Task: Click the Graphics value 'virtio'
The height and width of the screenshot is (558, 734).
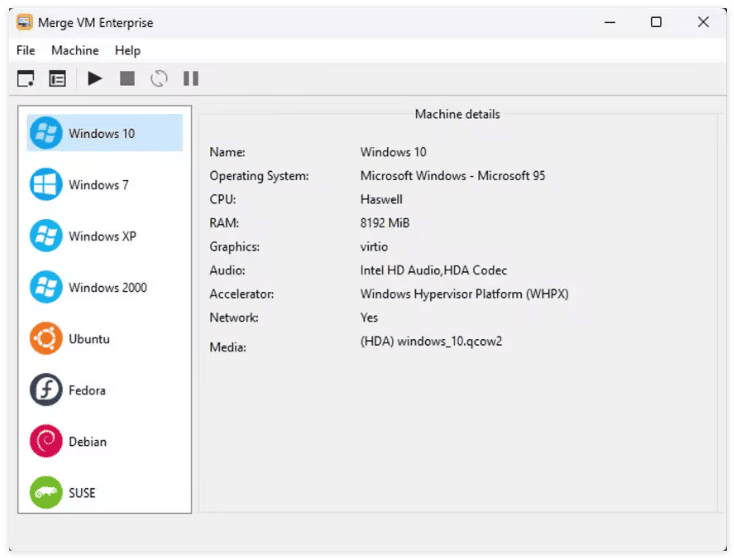Action: (374, 247)
